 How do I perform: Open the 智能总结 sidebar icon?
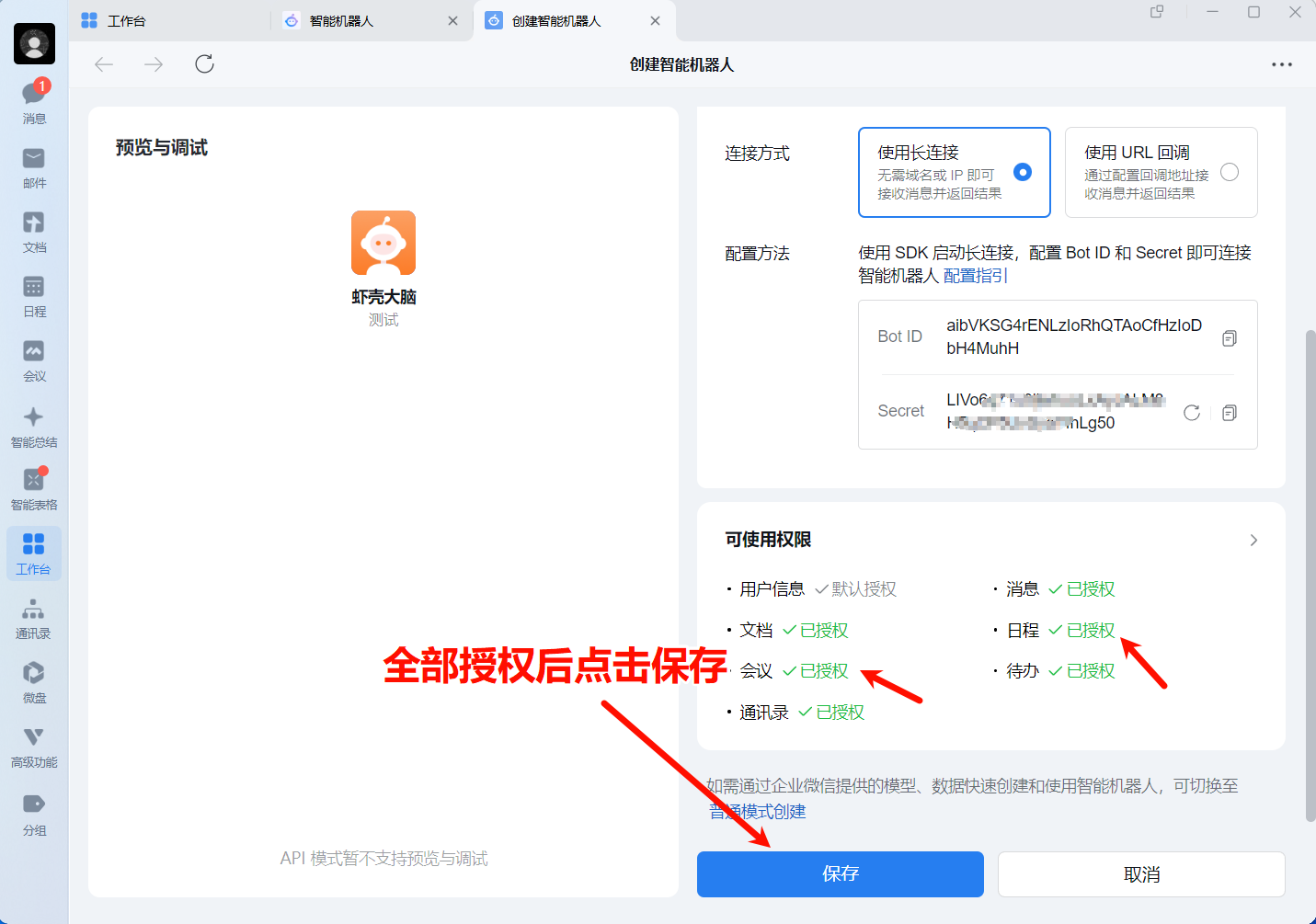point(34,427)
